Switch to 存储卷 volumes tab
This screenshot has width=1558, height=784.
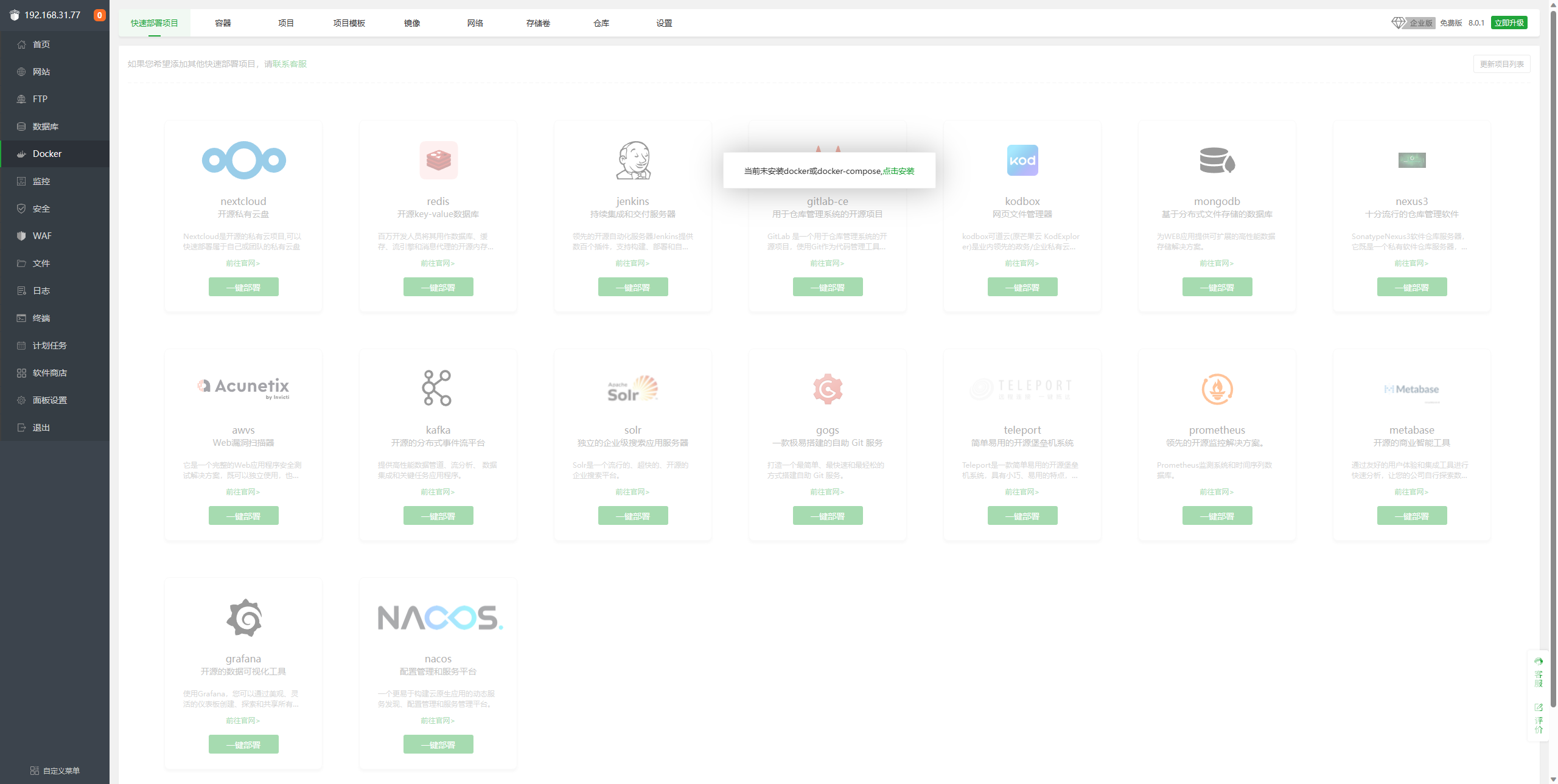pyautogui.click(x=538, y=23)
